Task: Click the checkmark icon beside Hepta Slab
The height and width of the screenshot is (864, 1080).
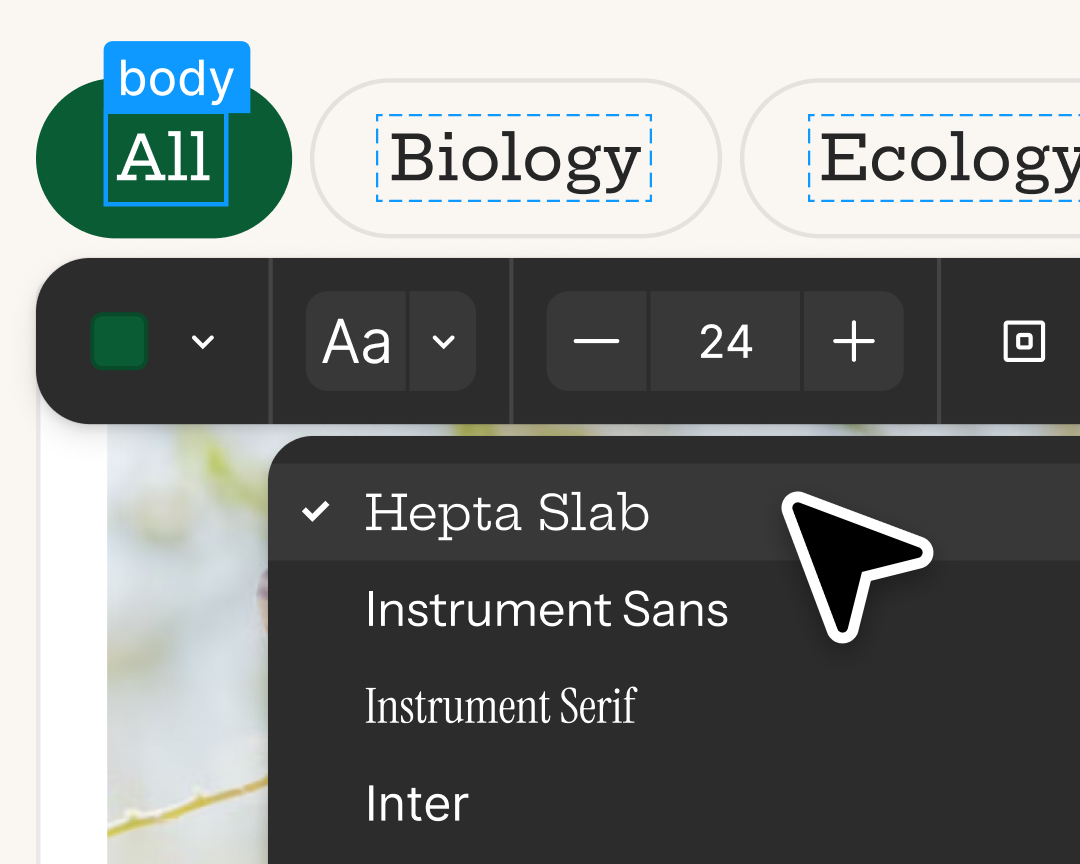Action: 316,512
